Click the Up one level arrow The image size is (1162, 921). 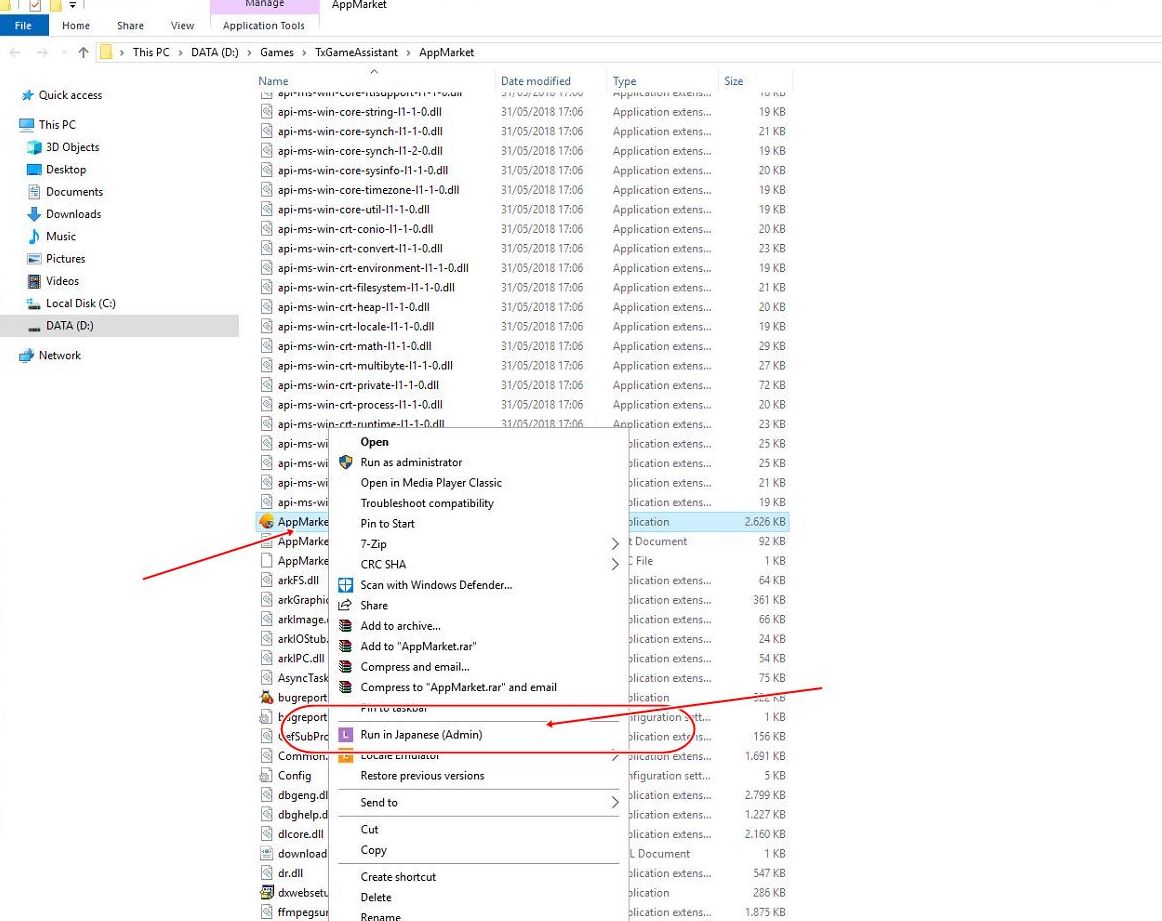click(x=83, y=52)
